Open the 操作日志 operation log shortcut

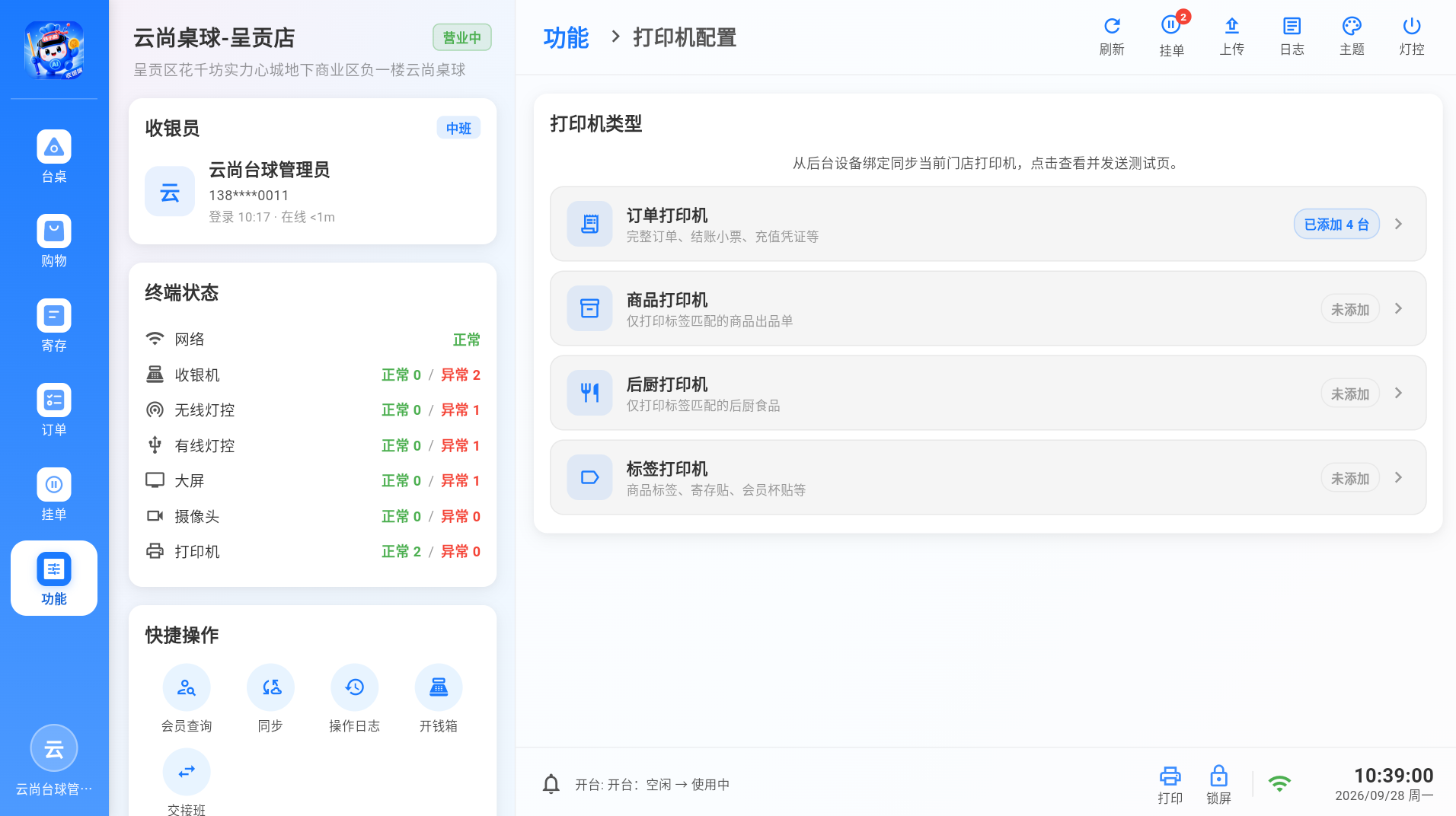point(354,699)
